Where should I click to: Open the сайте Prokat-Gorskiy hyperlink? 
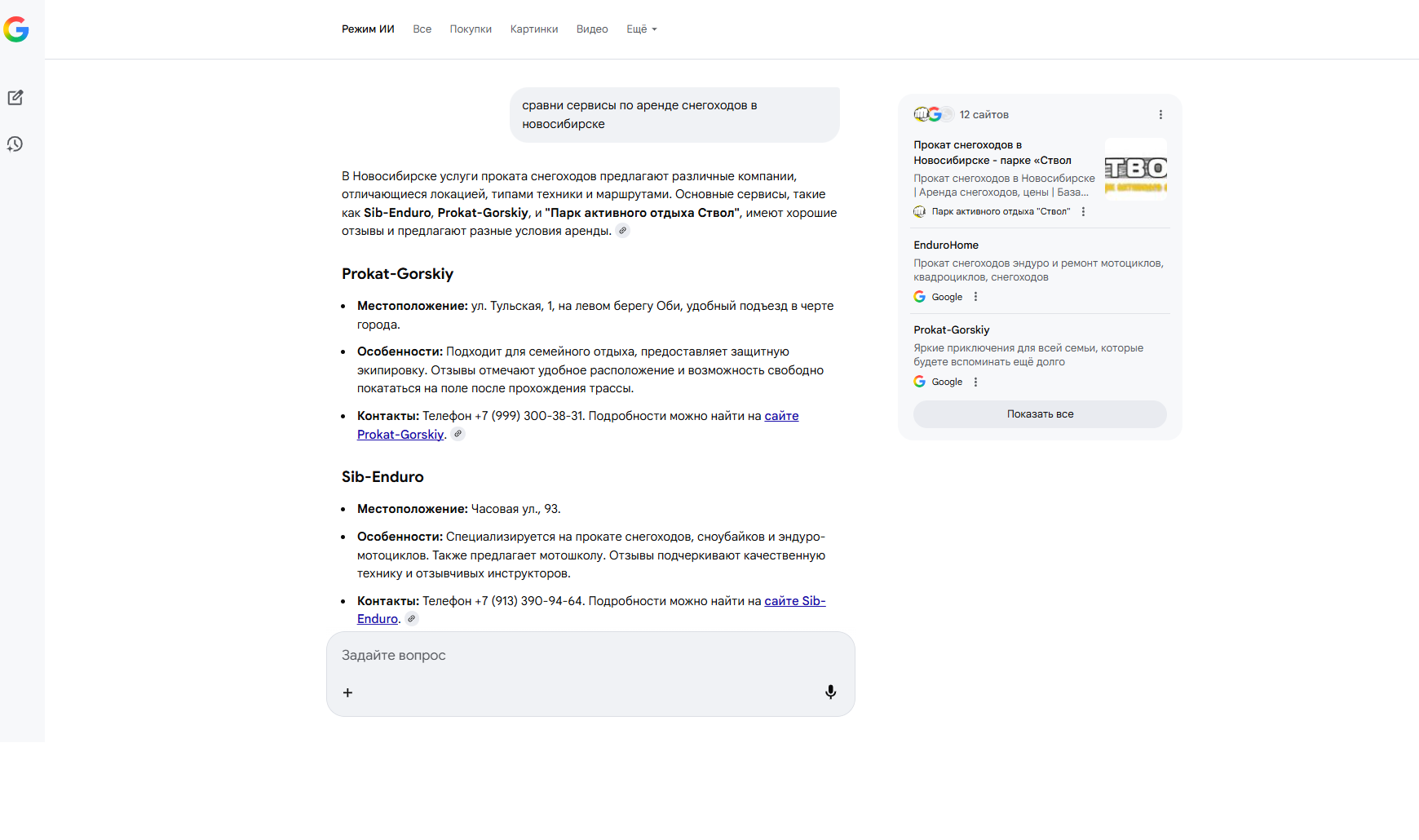click(400, 435)
